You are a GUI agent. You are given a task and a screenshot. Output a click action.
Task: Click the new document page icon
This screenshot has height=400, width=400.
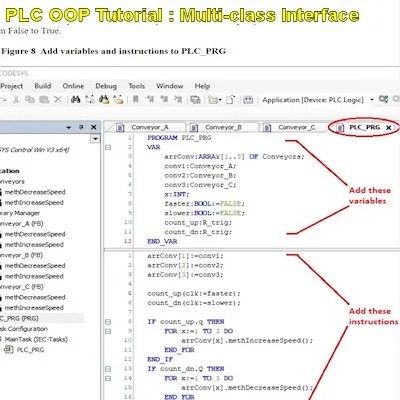tap(230, 100)
